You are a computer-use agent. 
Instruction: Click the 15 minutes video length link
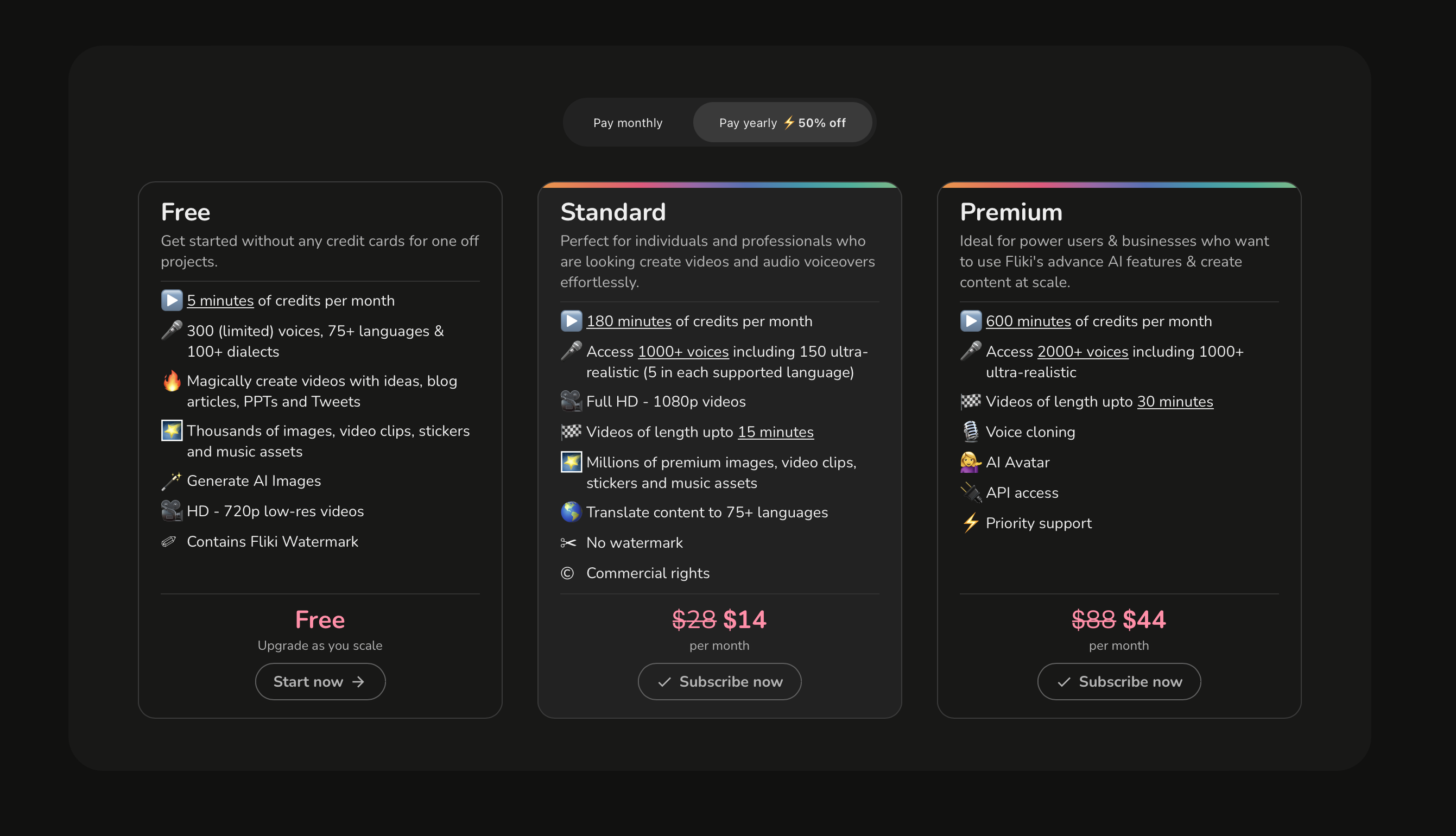[x=775, y=432]
